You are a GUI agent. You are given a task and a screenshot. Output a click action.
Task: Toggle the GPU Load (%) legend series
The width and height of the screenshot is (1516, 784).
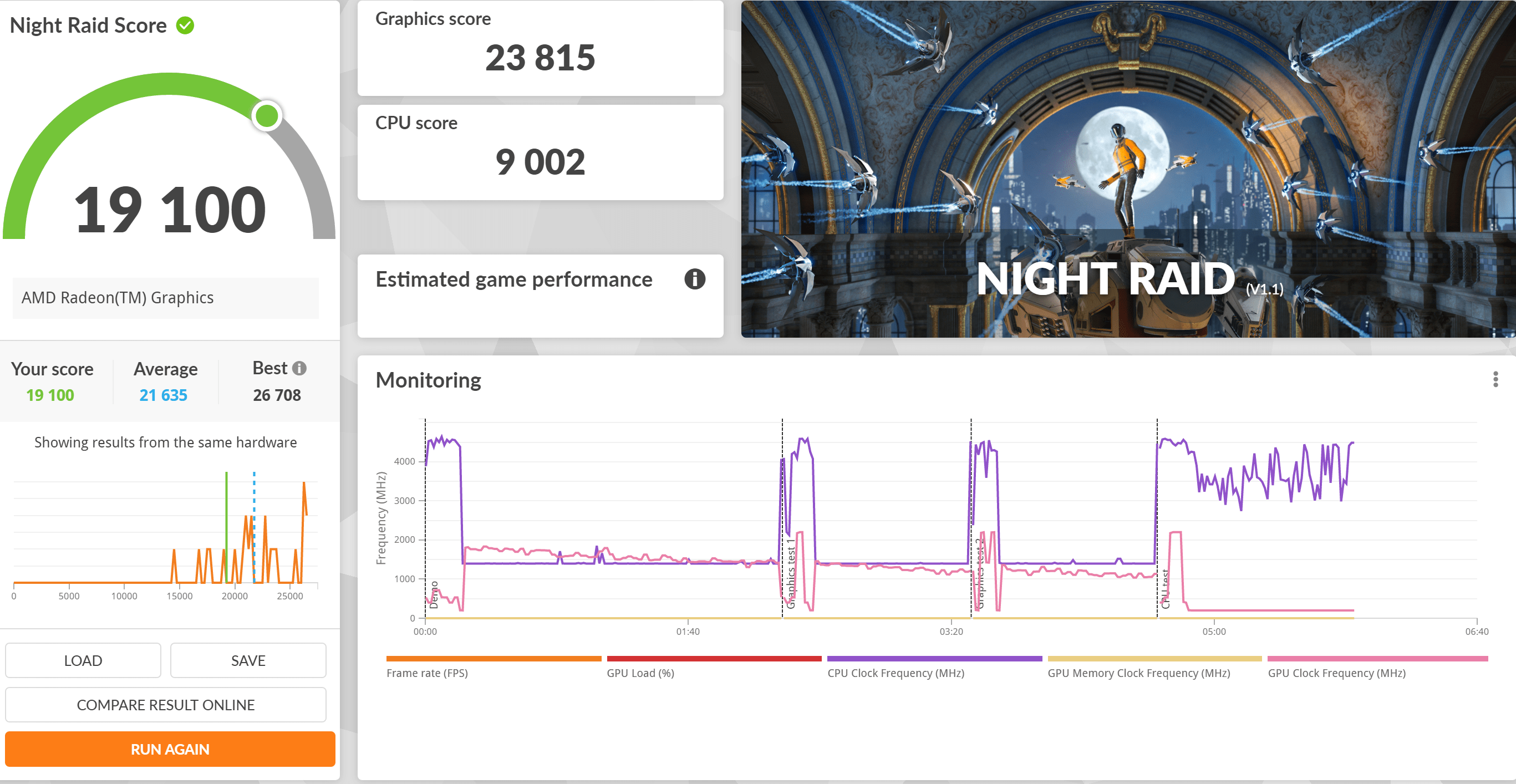tap(714, 668)
